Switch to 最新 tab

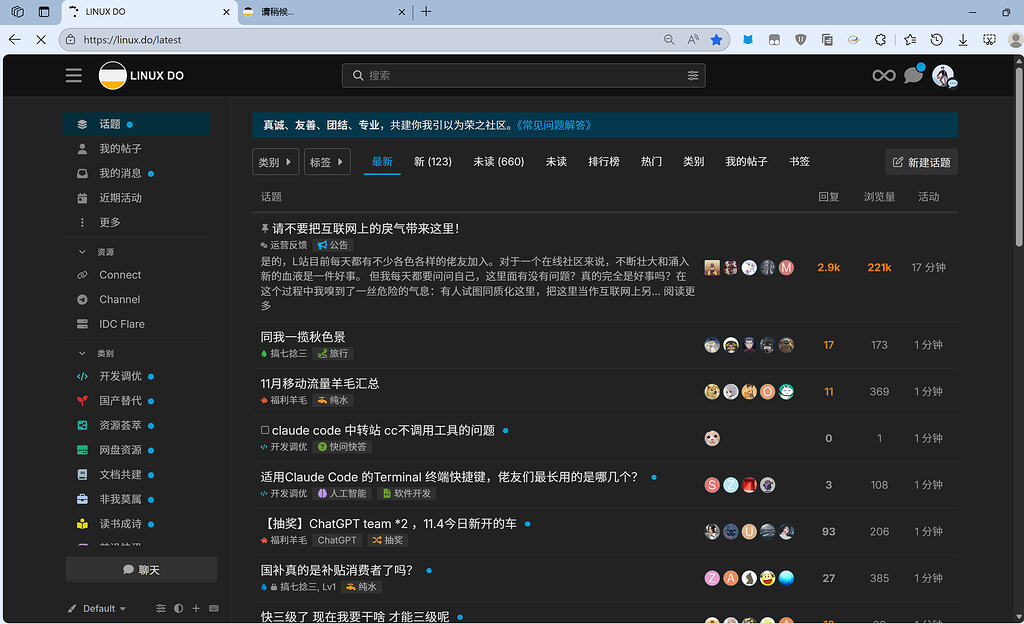[x=382, y=162]
